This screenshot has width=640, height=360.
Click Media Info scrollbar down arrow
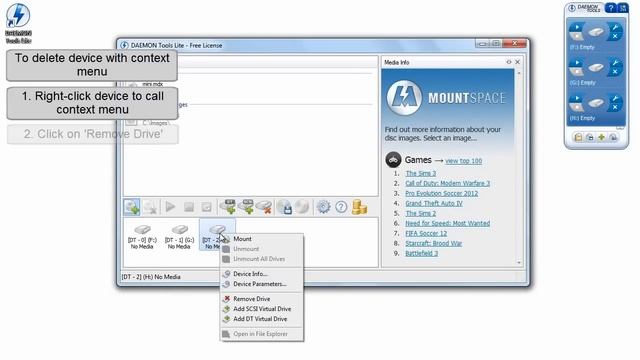coord(519,263)
